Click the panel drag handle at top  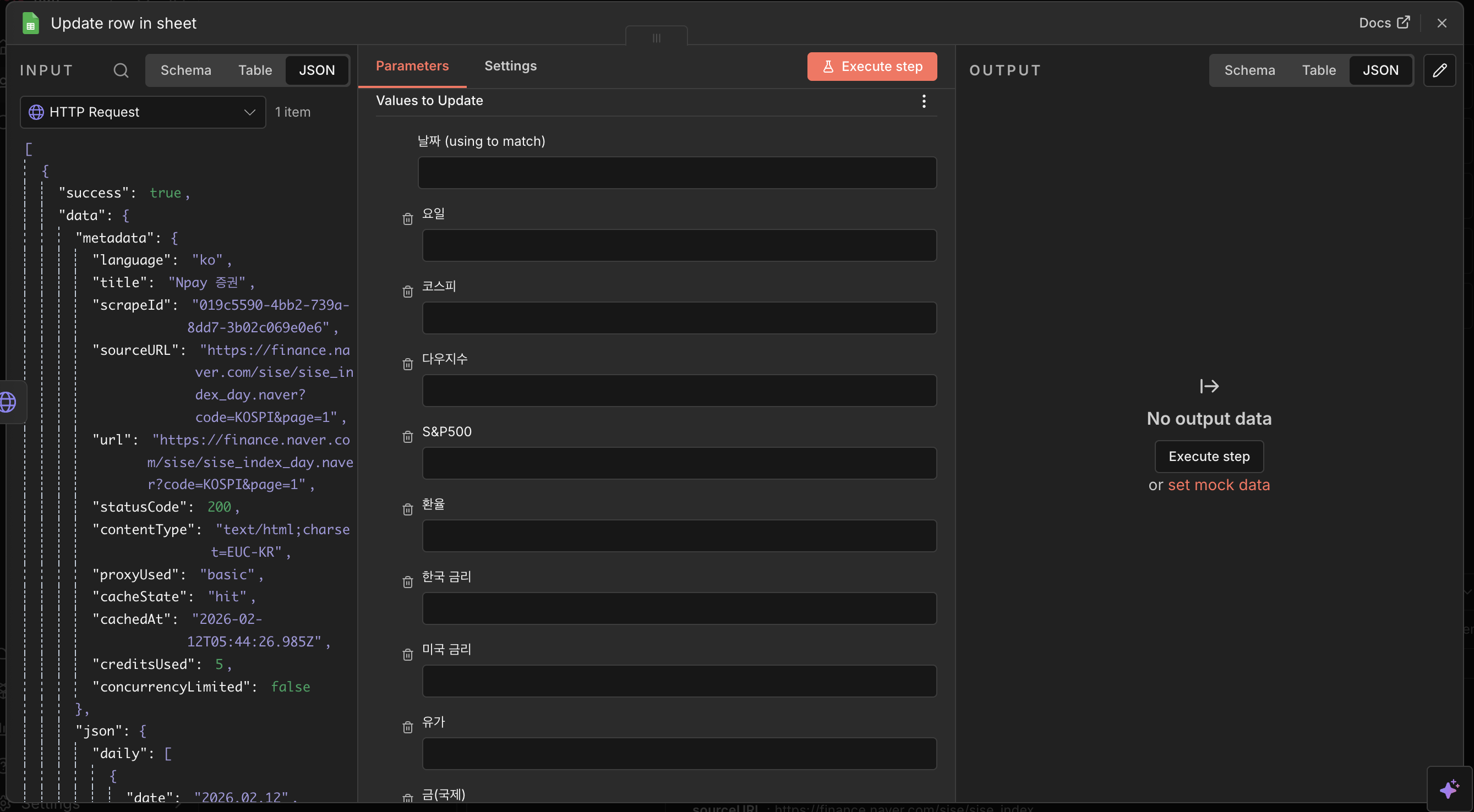656,38
